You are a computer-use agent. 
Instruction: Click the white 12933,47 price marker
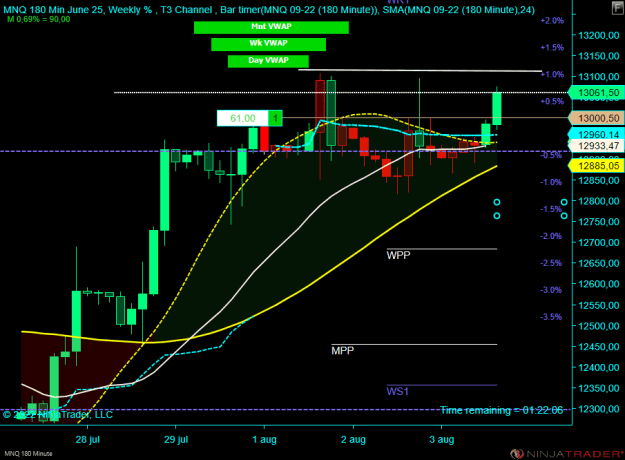(x=596, y=146)
